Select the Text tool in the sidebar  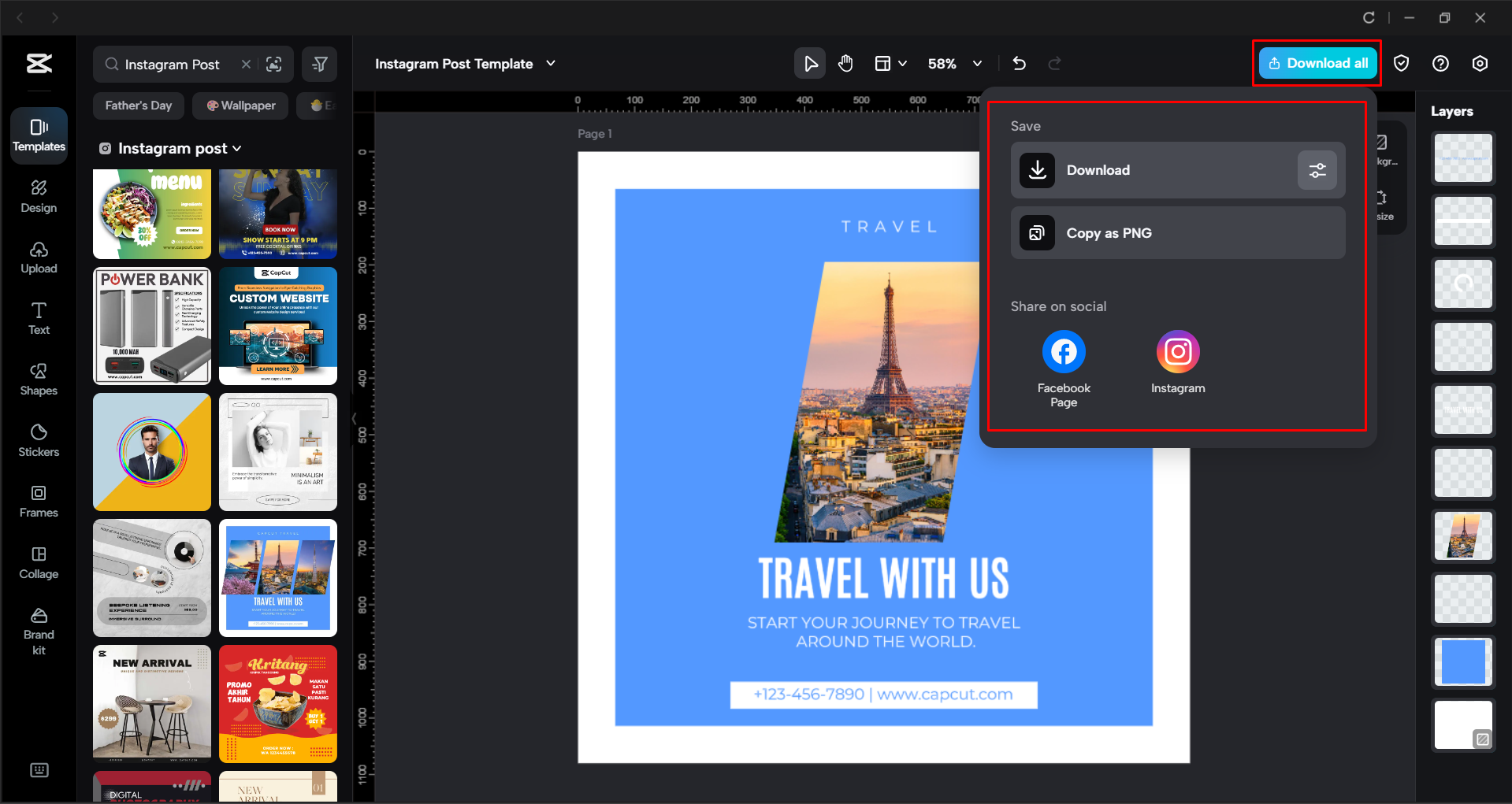coord(39,317)
